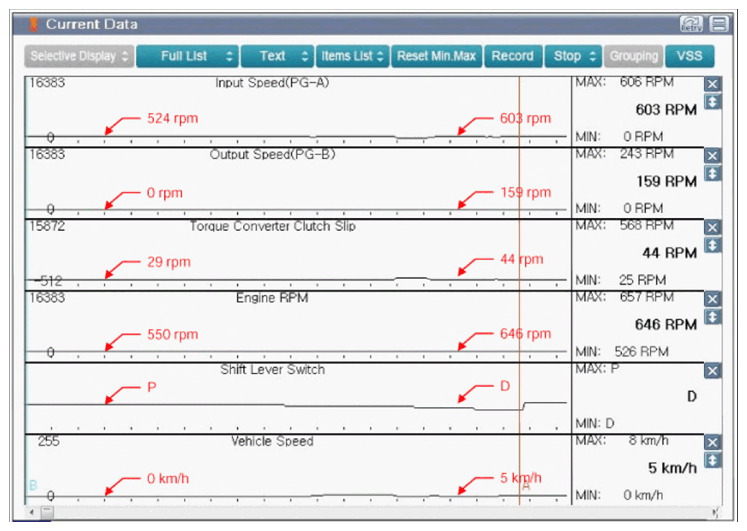
Task: Click the Current Data window title
Action: pyautogui.click(x=91, y=24)
